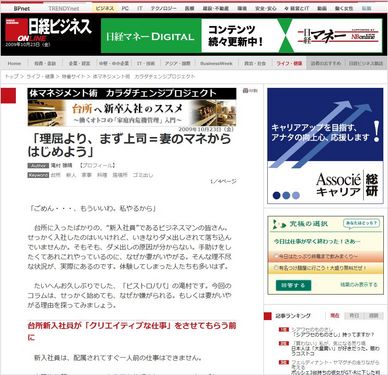Select the first orange poll option radio button

coord(276,256)
